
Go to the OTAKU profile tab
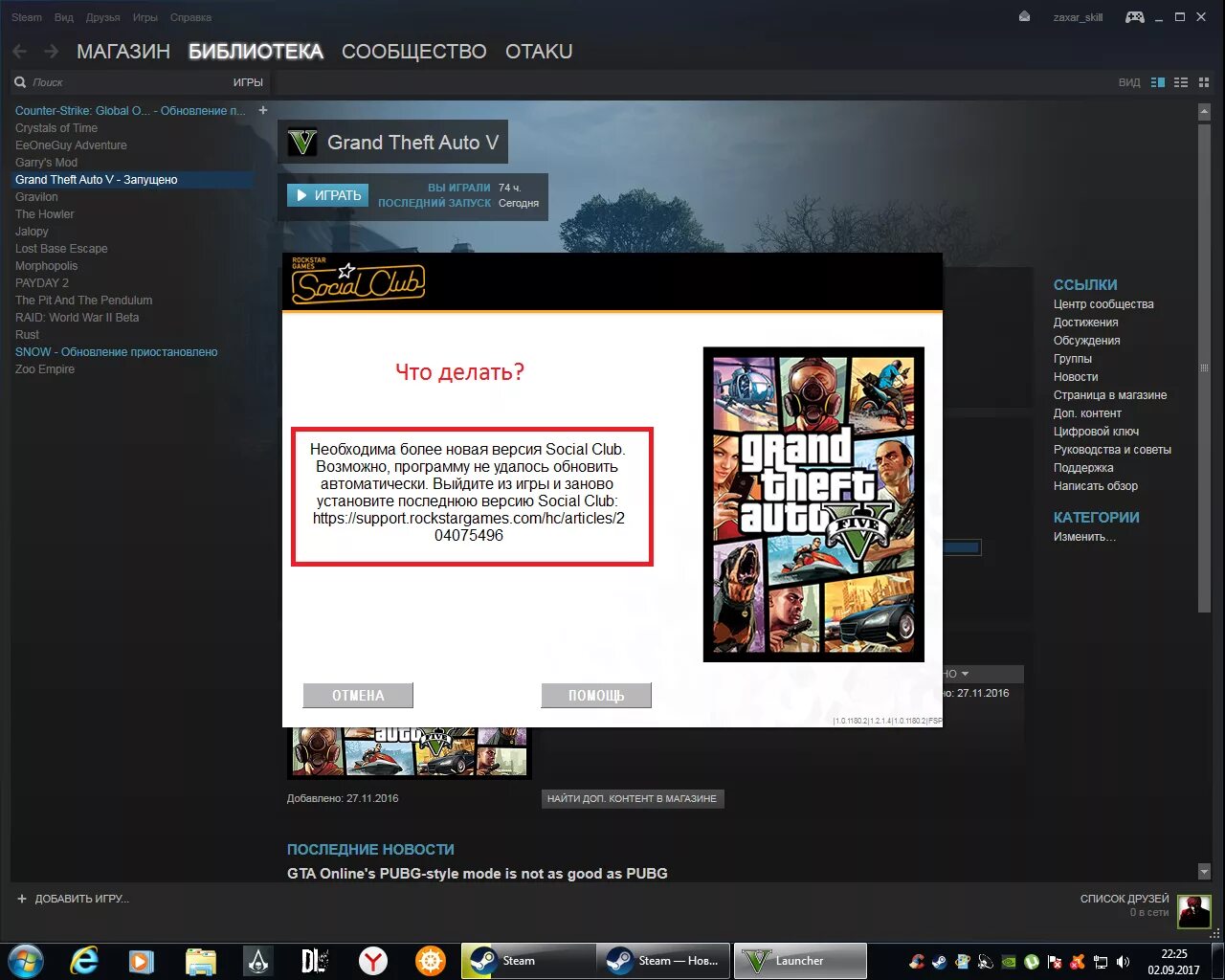(539, 52)
